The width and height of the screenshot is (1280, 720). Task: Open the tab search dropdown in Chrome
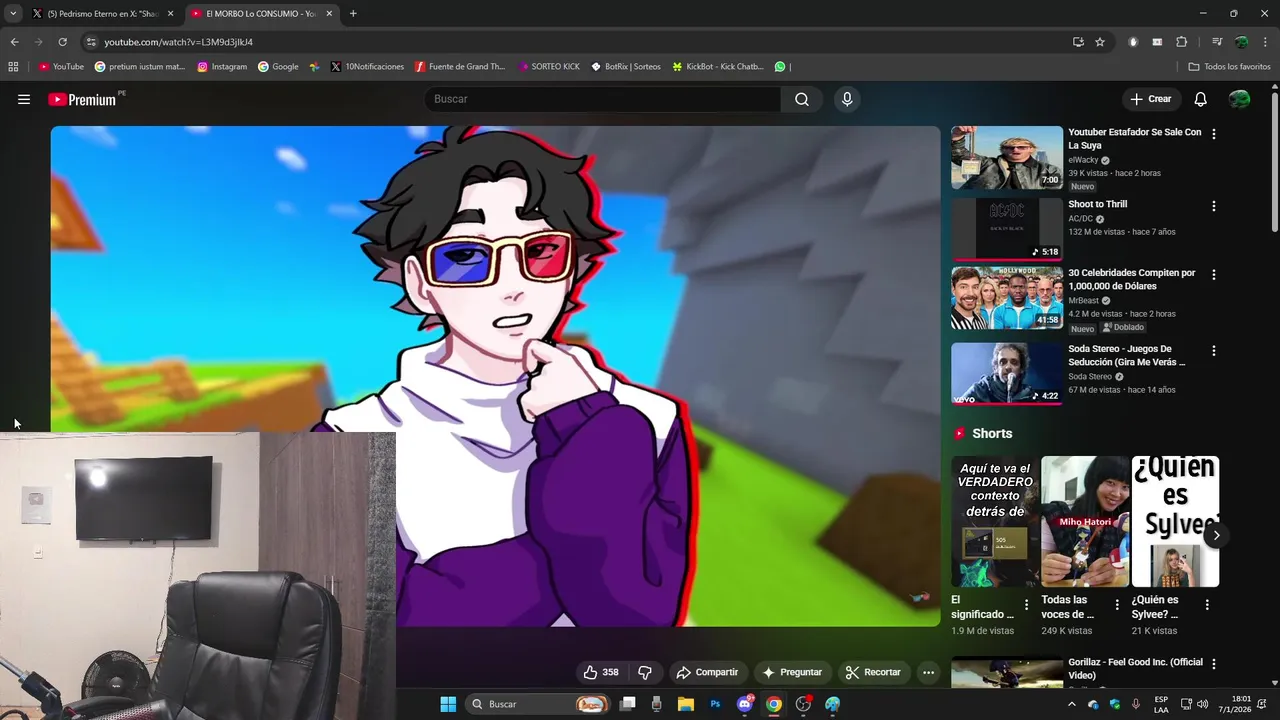point(13,13)
